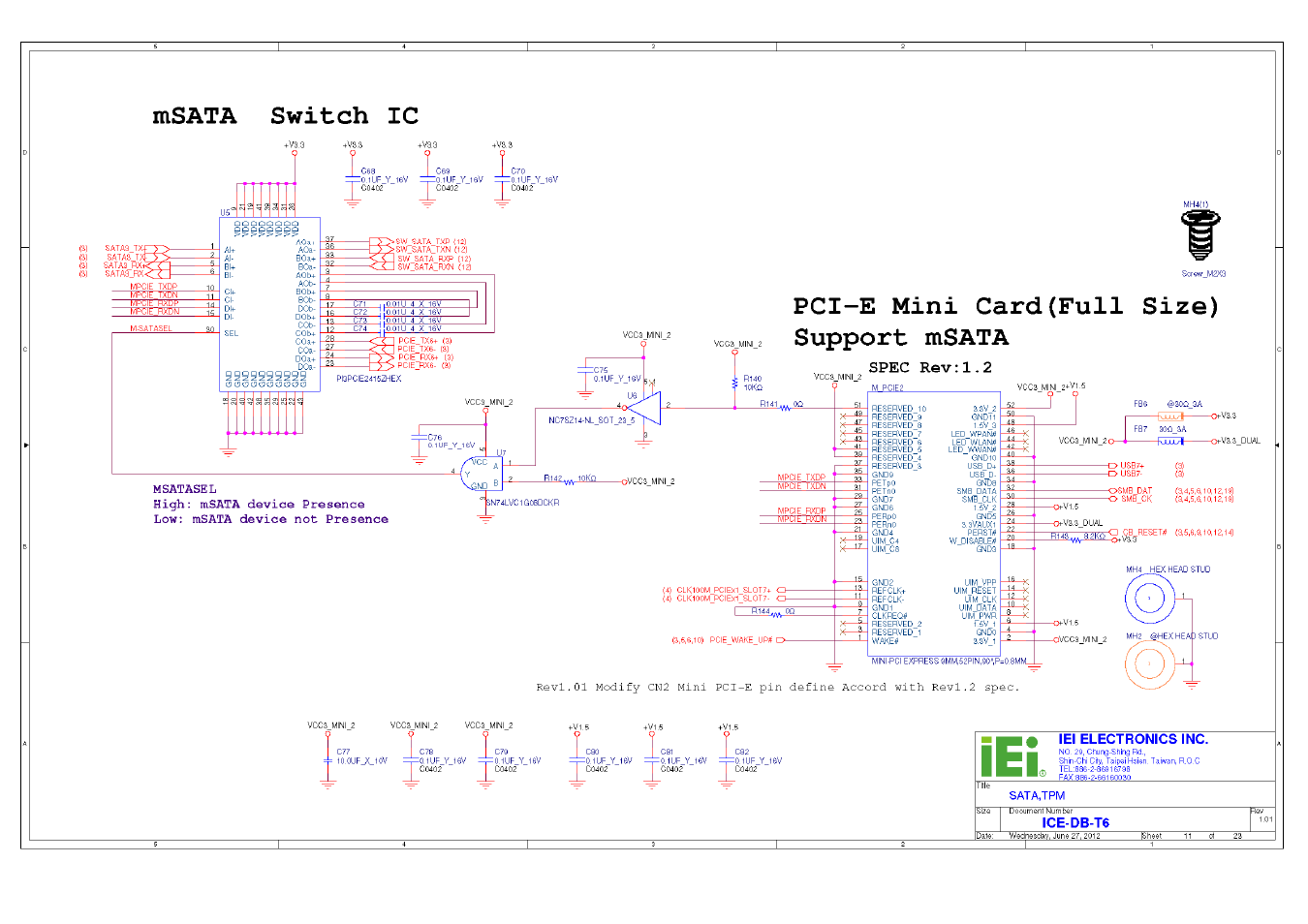Image resolution: width=1308 pixels, height=924 pixels.
Task: Click the "PCI-E Mini Card(Full Size)" heading
Action: point(1006,307)
